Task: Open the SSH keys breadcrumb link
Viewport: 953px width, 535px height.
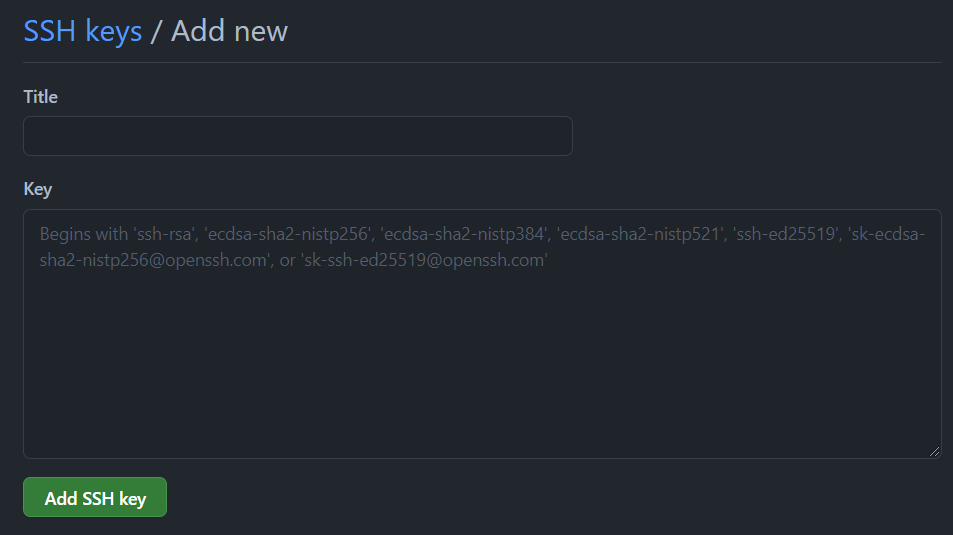Action: (x=83, y=31)
